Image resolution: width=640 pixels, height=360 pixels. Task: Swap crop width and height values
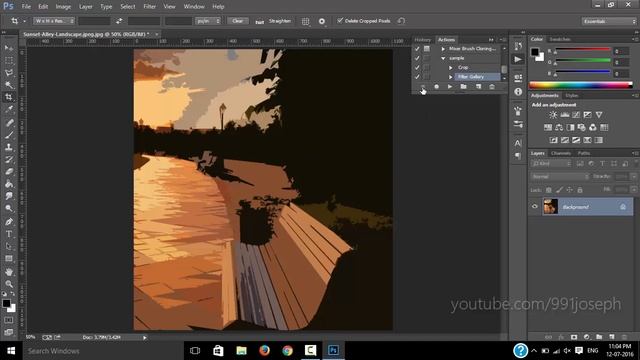[119, 21]
